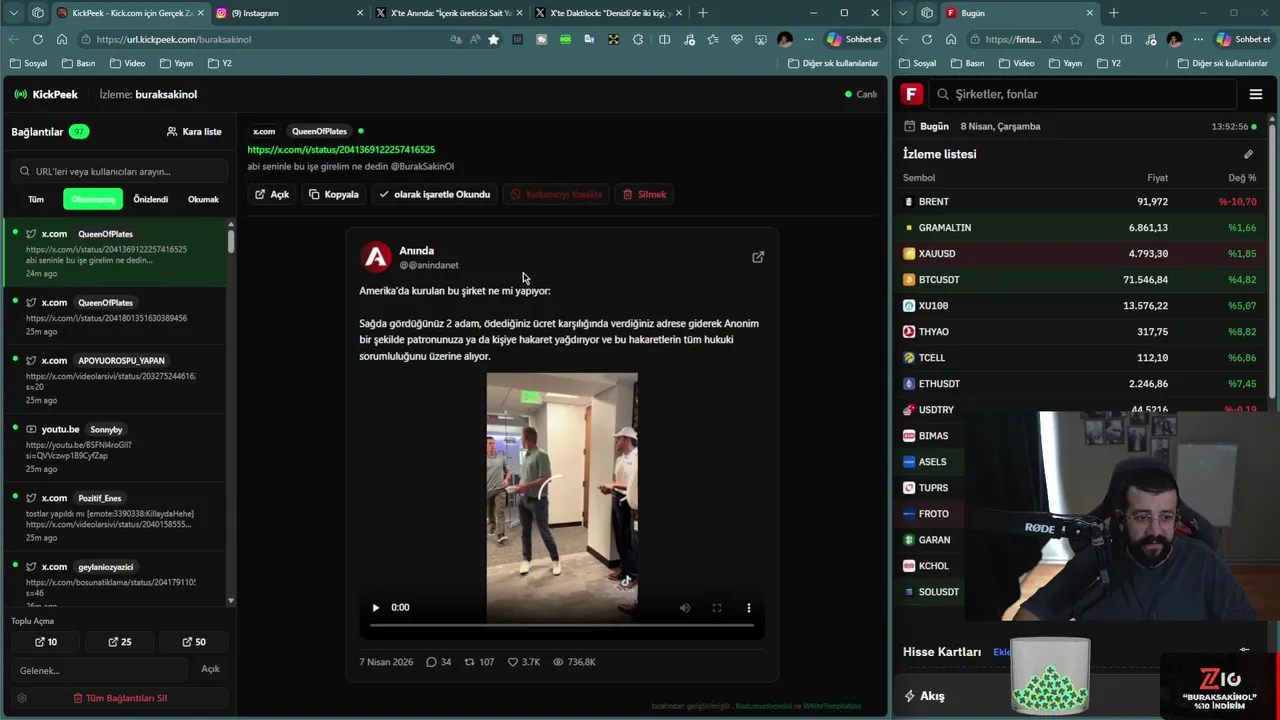
Task: Select the GRAMALTIN row in watchlist
Action: (x=1080, y=227)
